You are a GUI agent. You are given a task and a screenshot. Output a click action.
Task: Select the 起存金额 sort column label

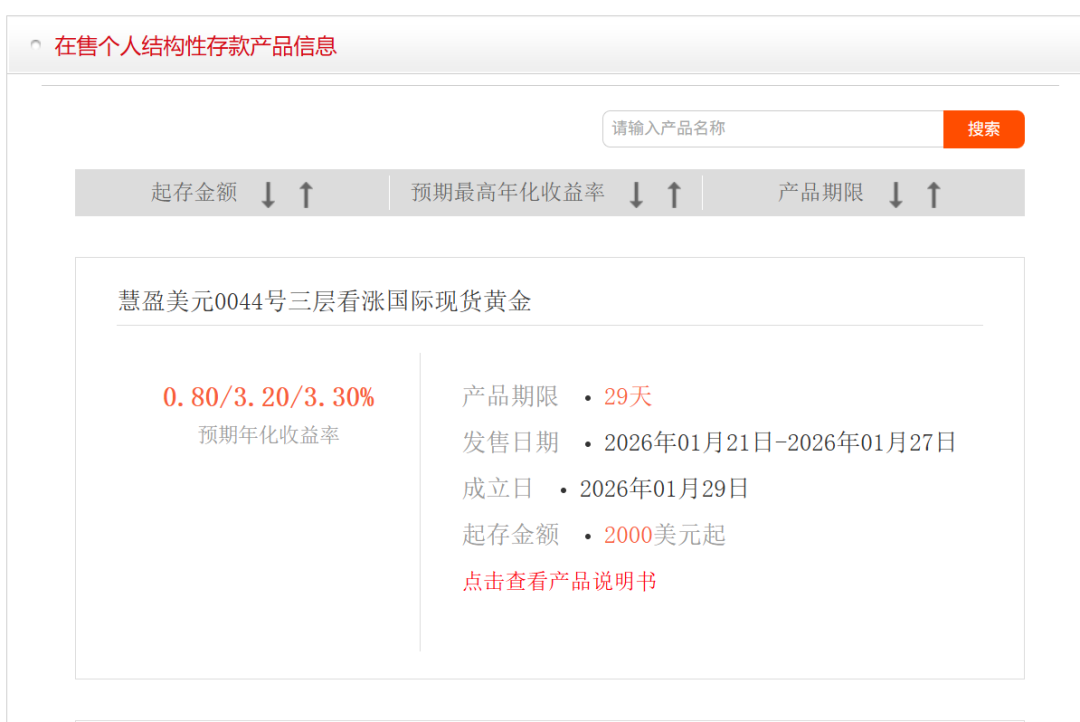tap(194, 193)
